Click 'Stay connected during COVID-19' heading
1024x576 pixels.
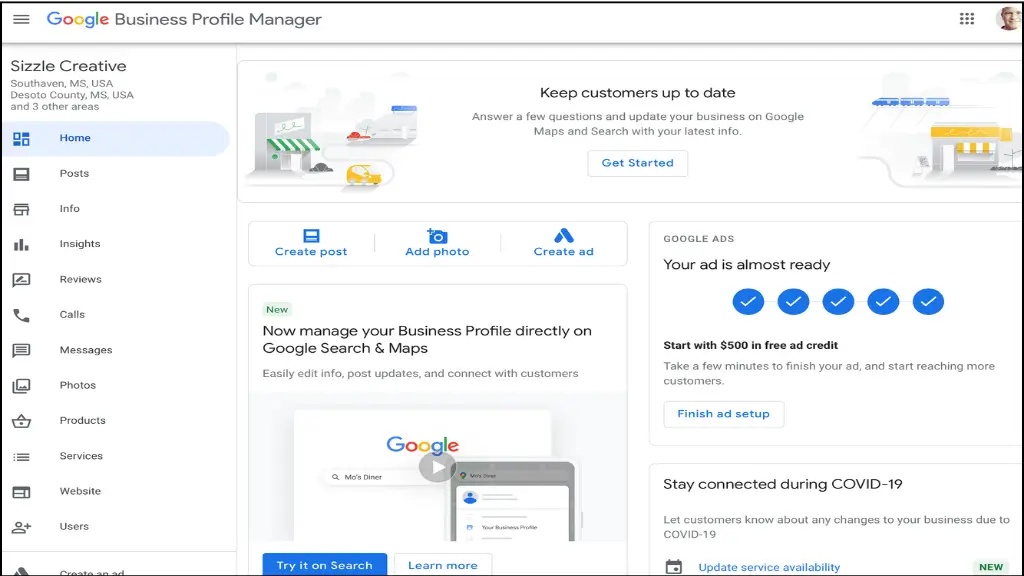(782, 484)
